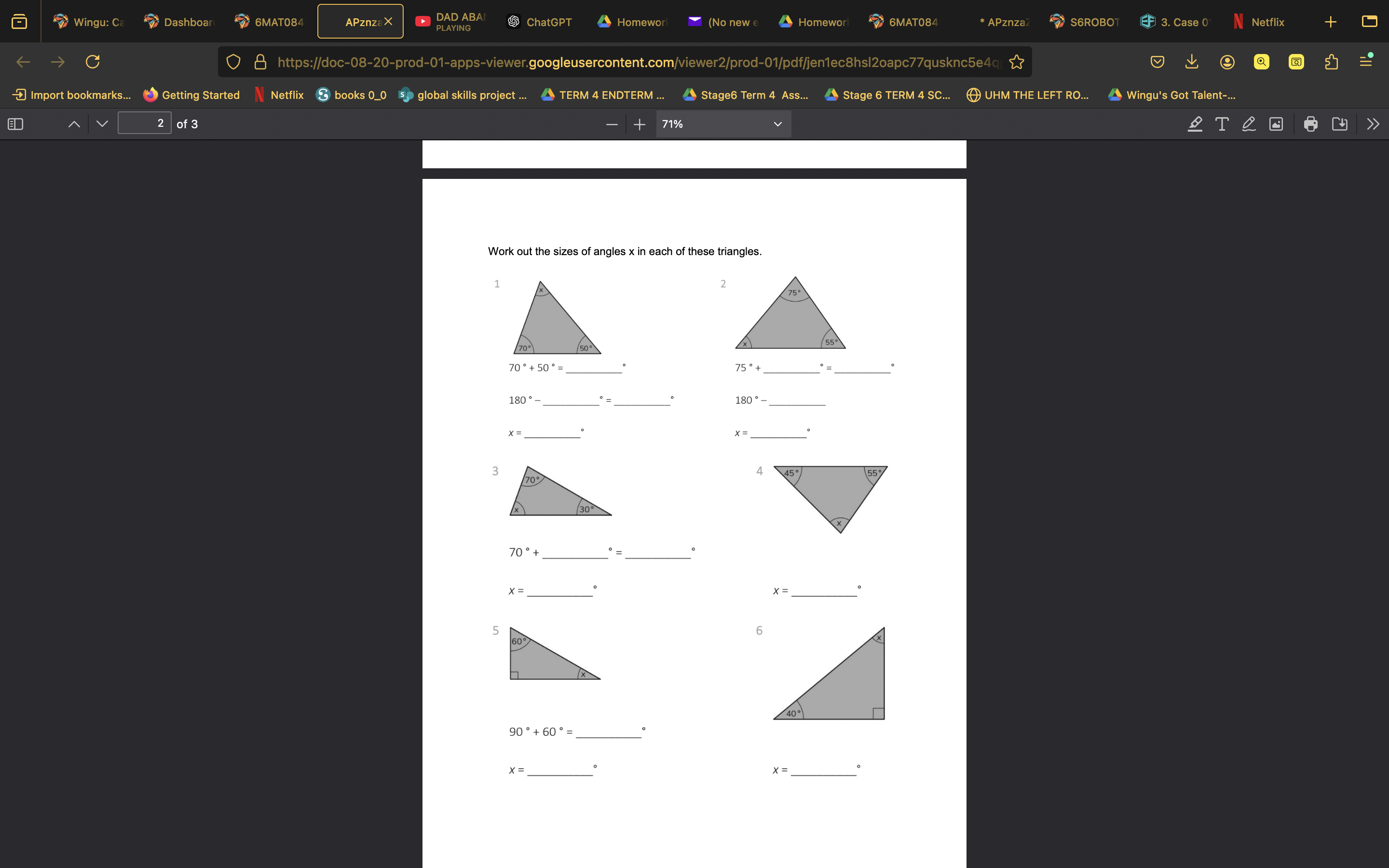Open Wingu's Got Talent bookmark
Screen dimensions: 1389x868
coord(1171,95)
